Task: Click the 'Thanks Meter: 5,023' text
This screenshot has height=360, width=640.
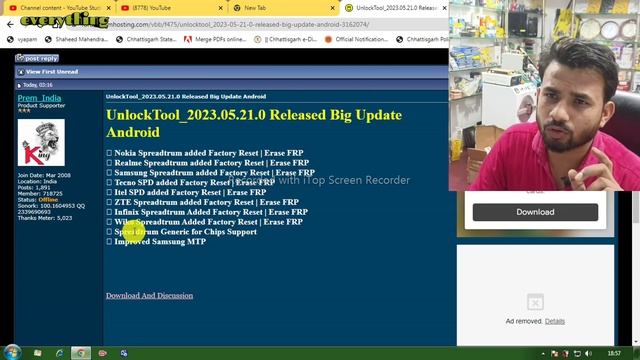Action: 45,218
